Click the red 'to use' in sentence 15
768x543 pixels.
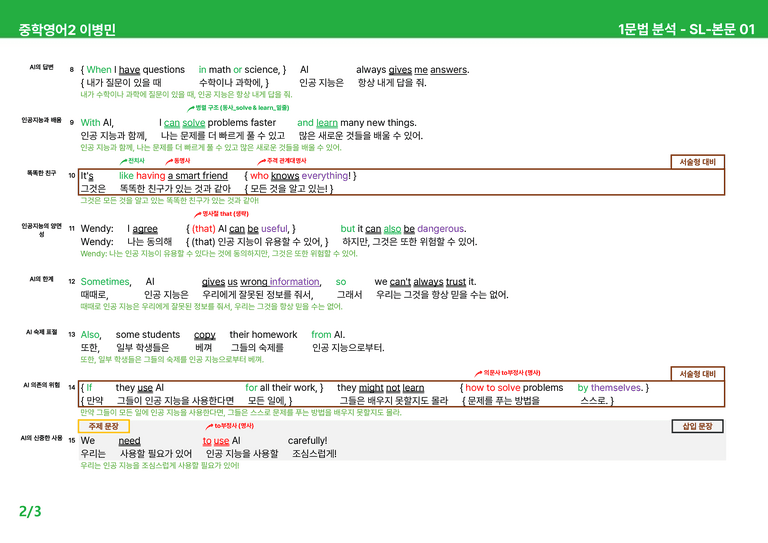pos(216,441)
